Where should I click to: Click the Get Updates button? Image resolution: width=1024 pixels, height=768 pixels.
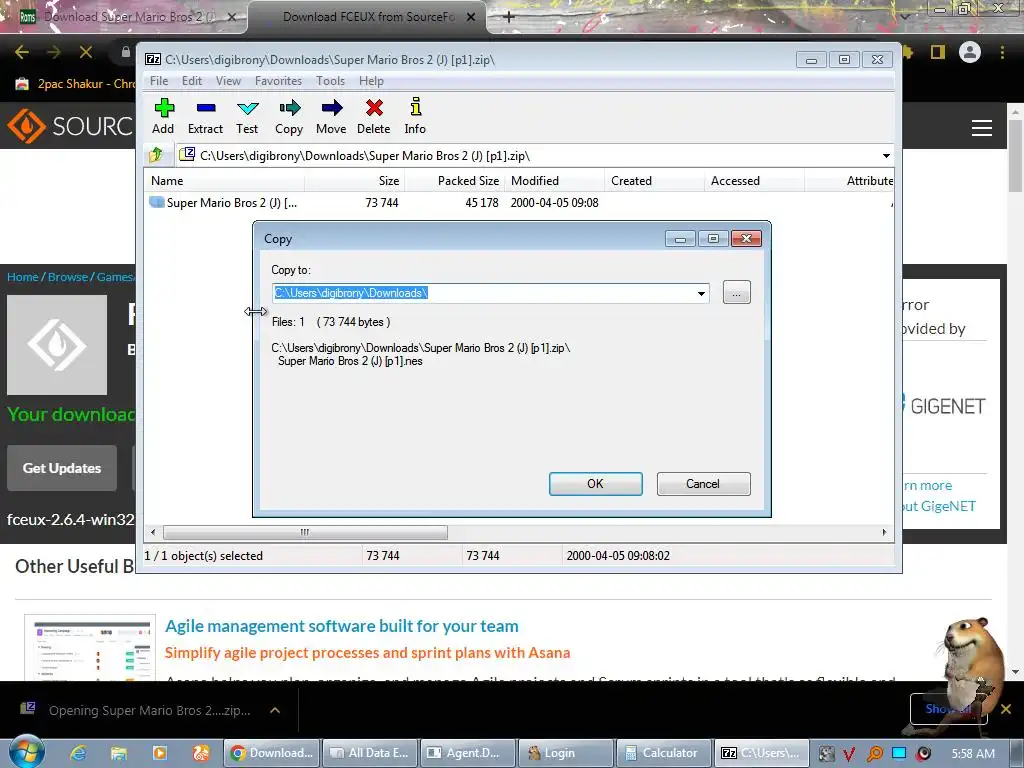[62, 468]
